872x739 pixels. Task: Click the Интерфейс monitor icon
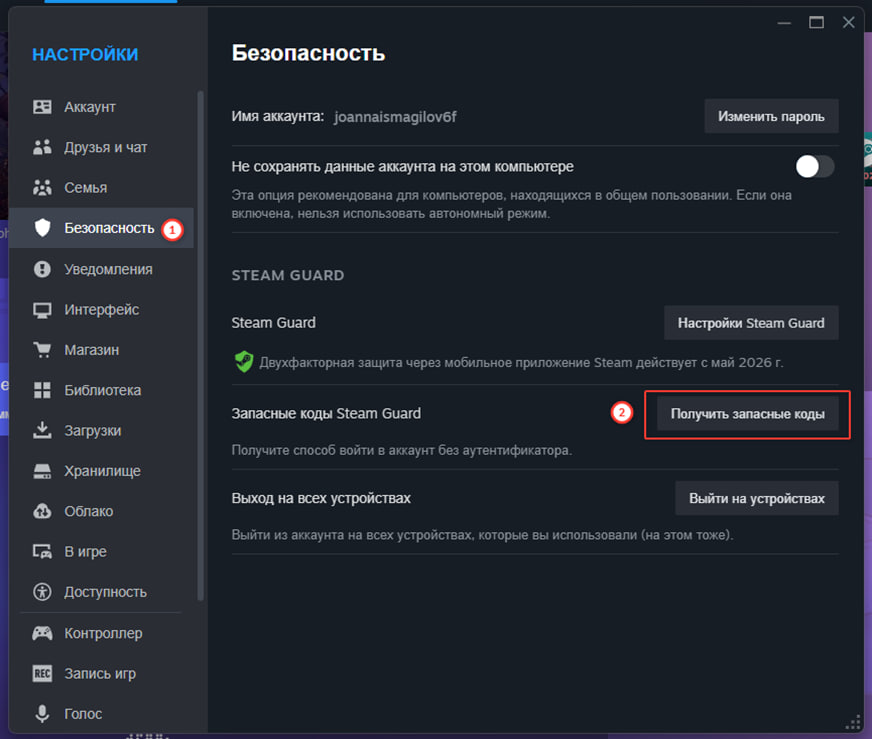click(x=42, y=310)
